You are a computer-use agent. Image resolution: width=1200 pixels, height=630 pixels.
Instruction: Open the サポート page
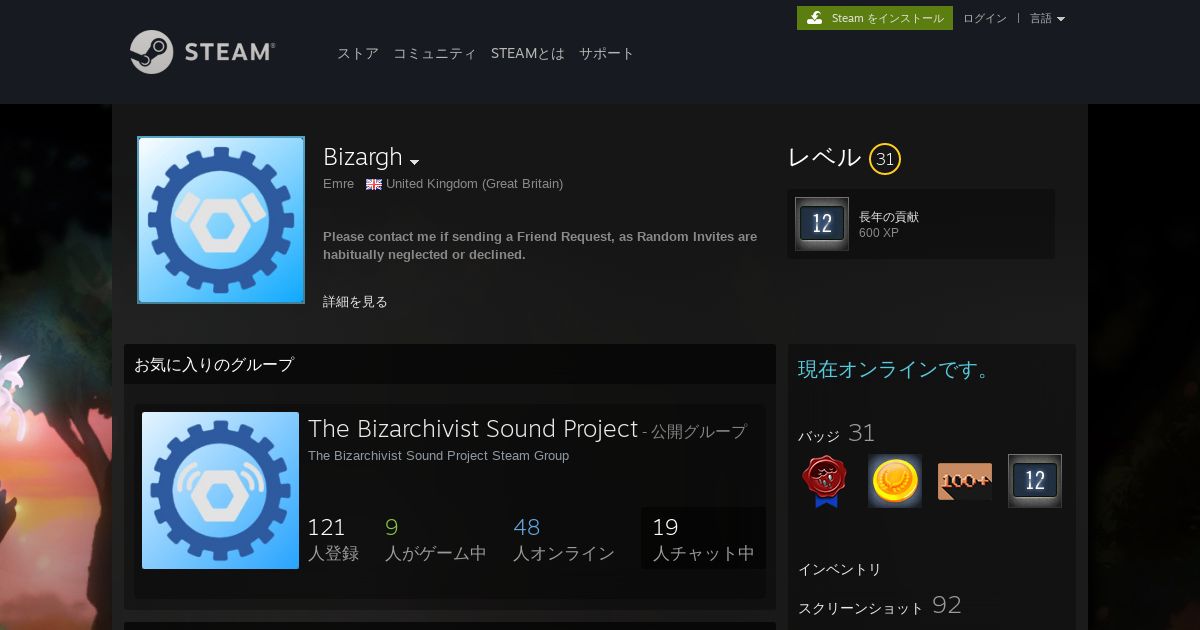607,54
